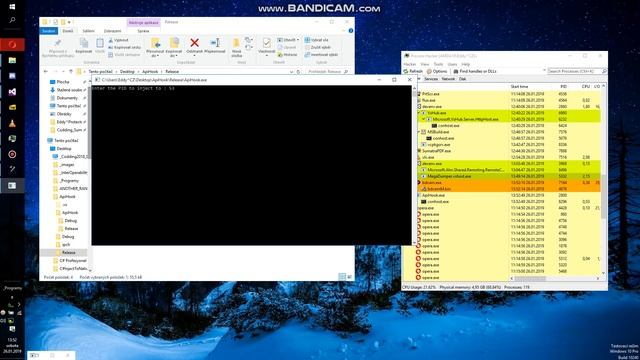Click the Process Hacker horizontal scrollbar
The width and height of the screenshot is (640, 360).
[x=530, y=279]
